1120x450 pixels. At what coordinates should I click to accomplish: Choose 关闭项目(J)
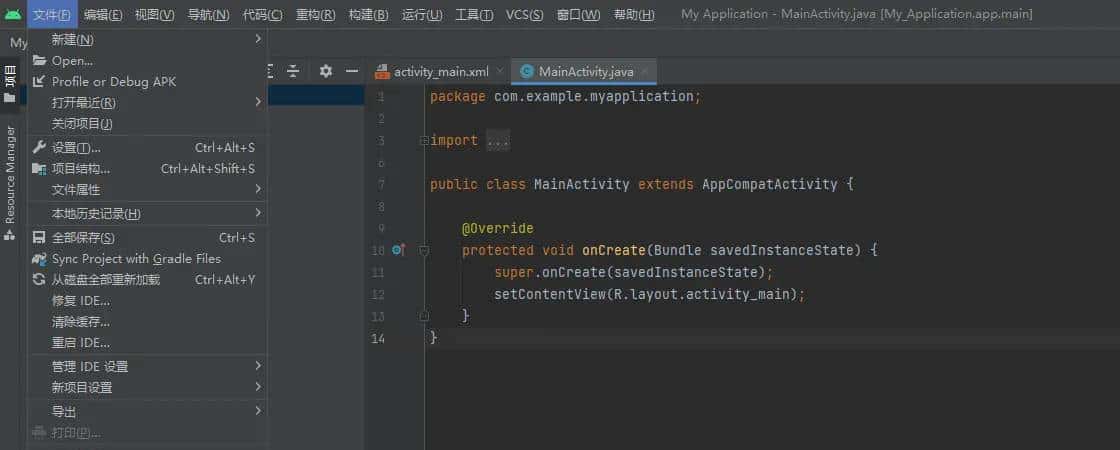(x=147, y=124)
